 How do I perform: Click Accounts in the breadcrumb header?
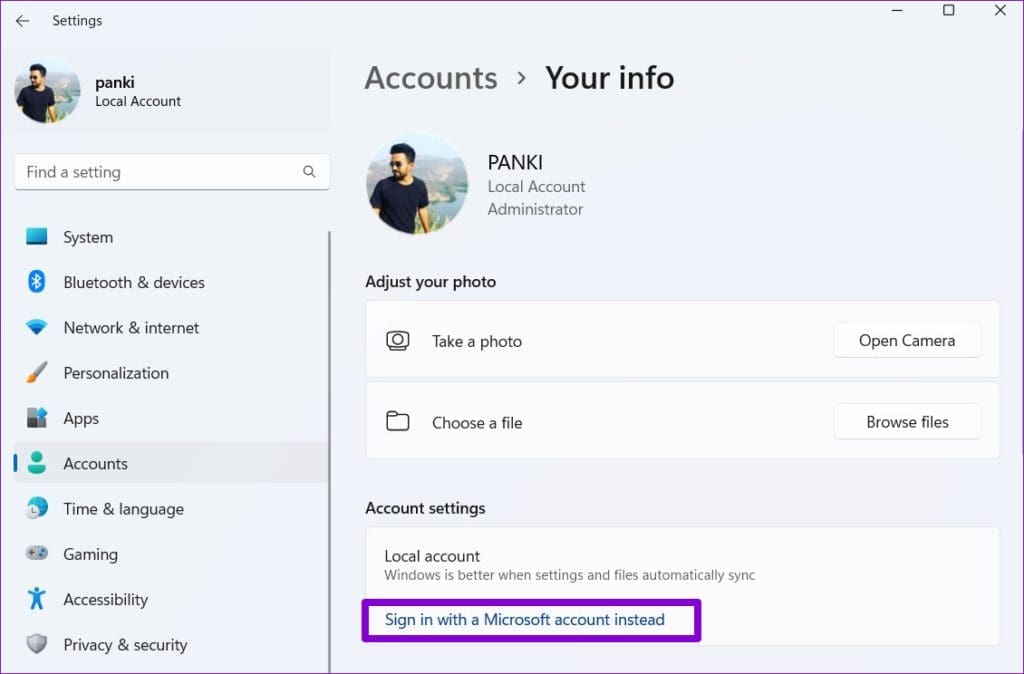pyautogui.click(x=431, y=78)
